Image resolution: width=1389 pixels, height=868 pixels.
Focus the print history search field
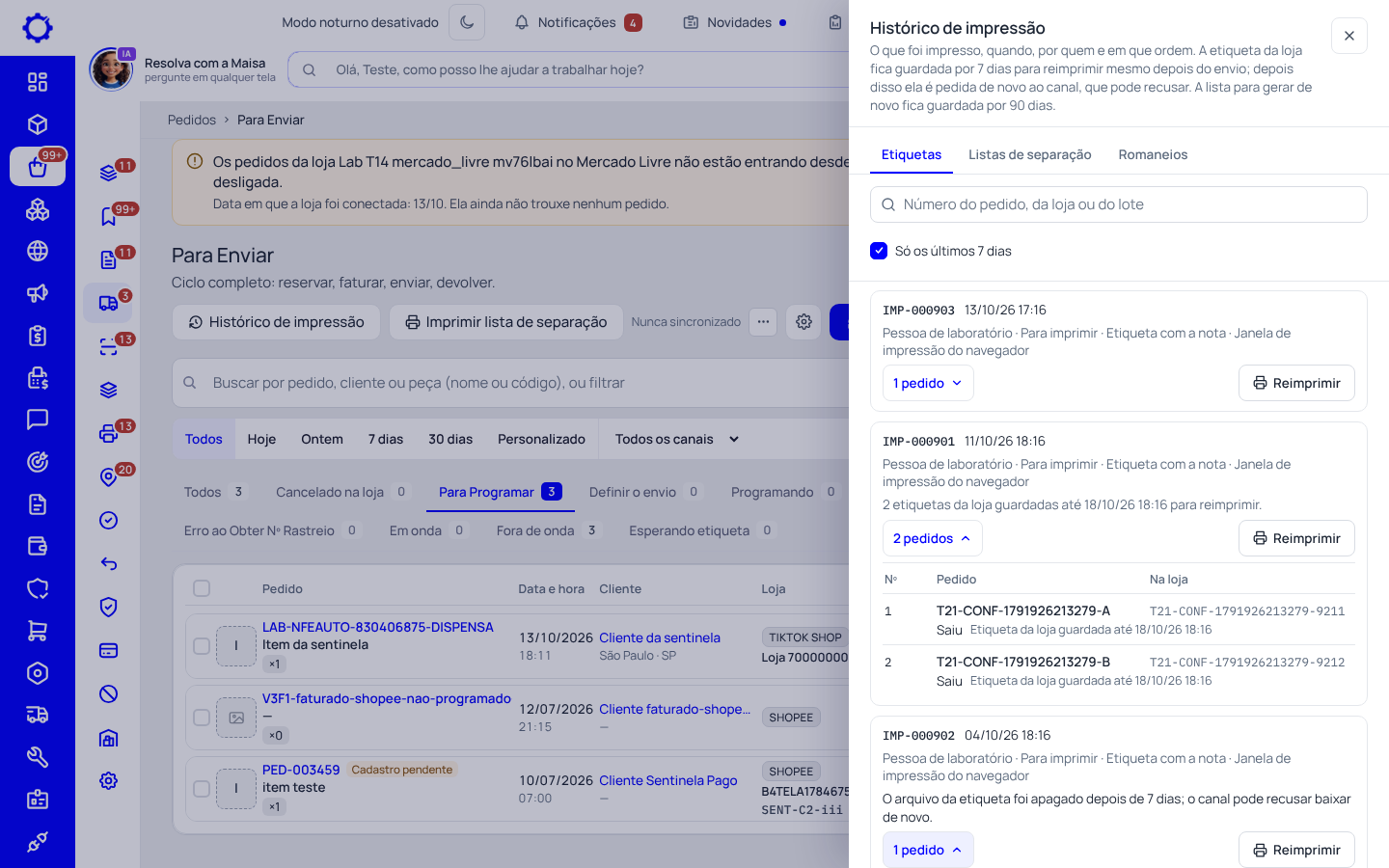click(1119, 204)
